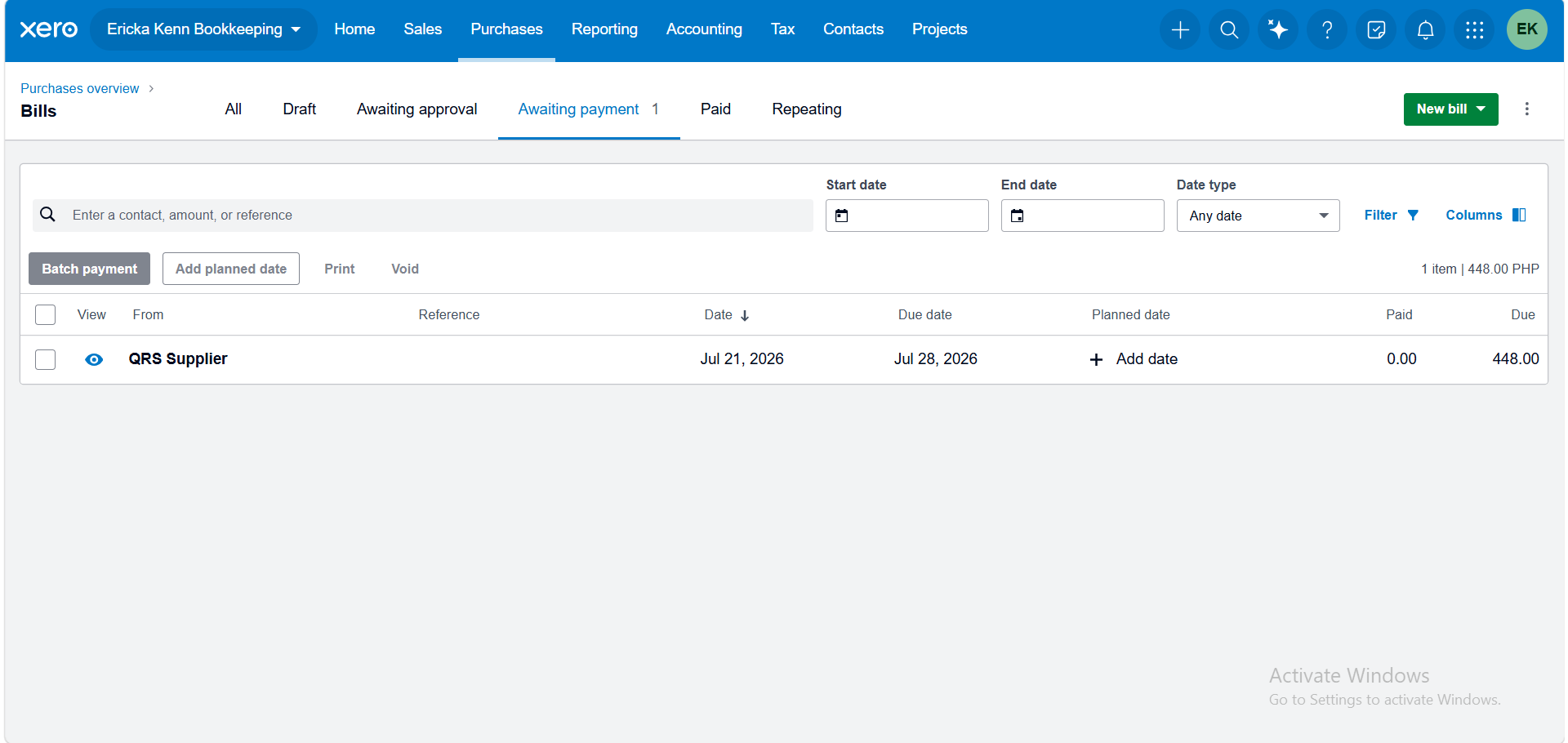Screen dimensions: 1568x743
Task: Click the Xero logo
Action: pos(48,29)
